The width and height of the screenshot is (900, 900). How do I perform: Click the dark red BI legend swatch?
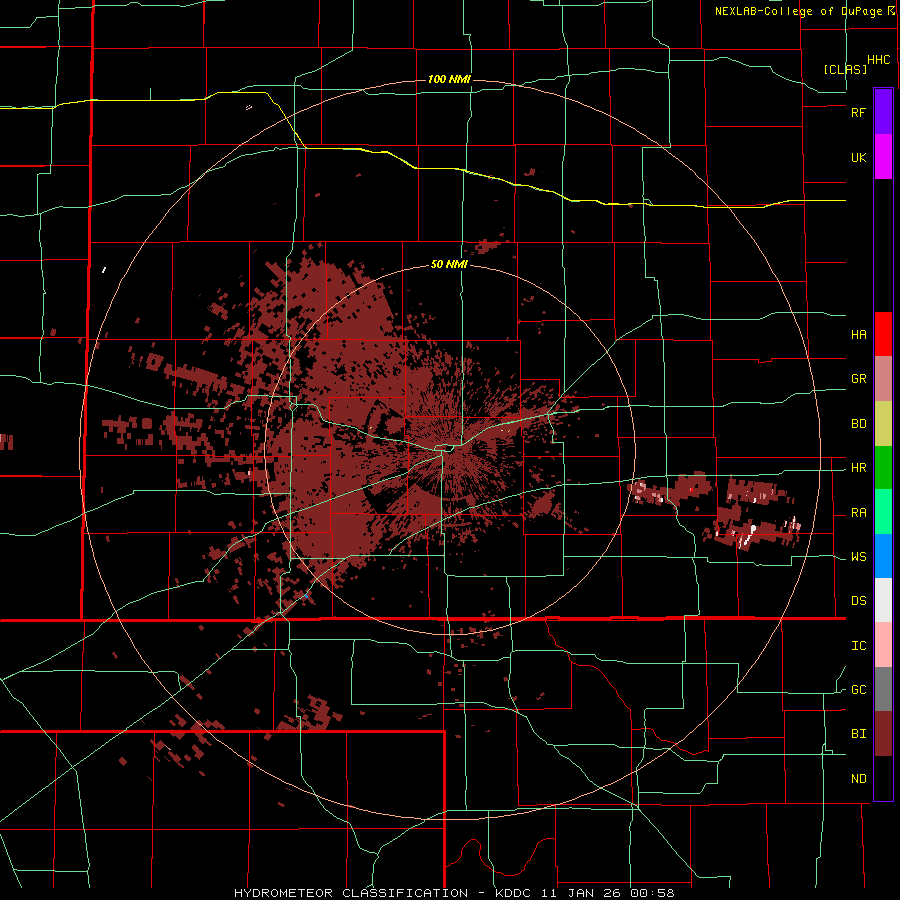[x=883, y=734]
